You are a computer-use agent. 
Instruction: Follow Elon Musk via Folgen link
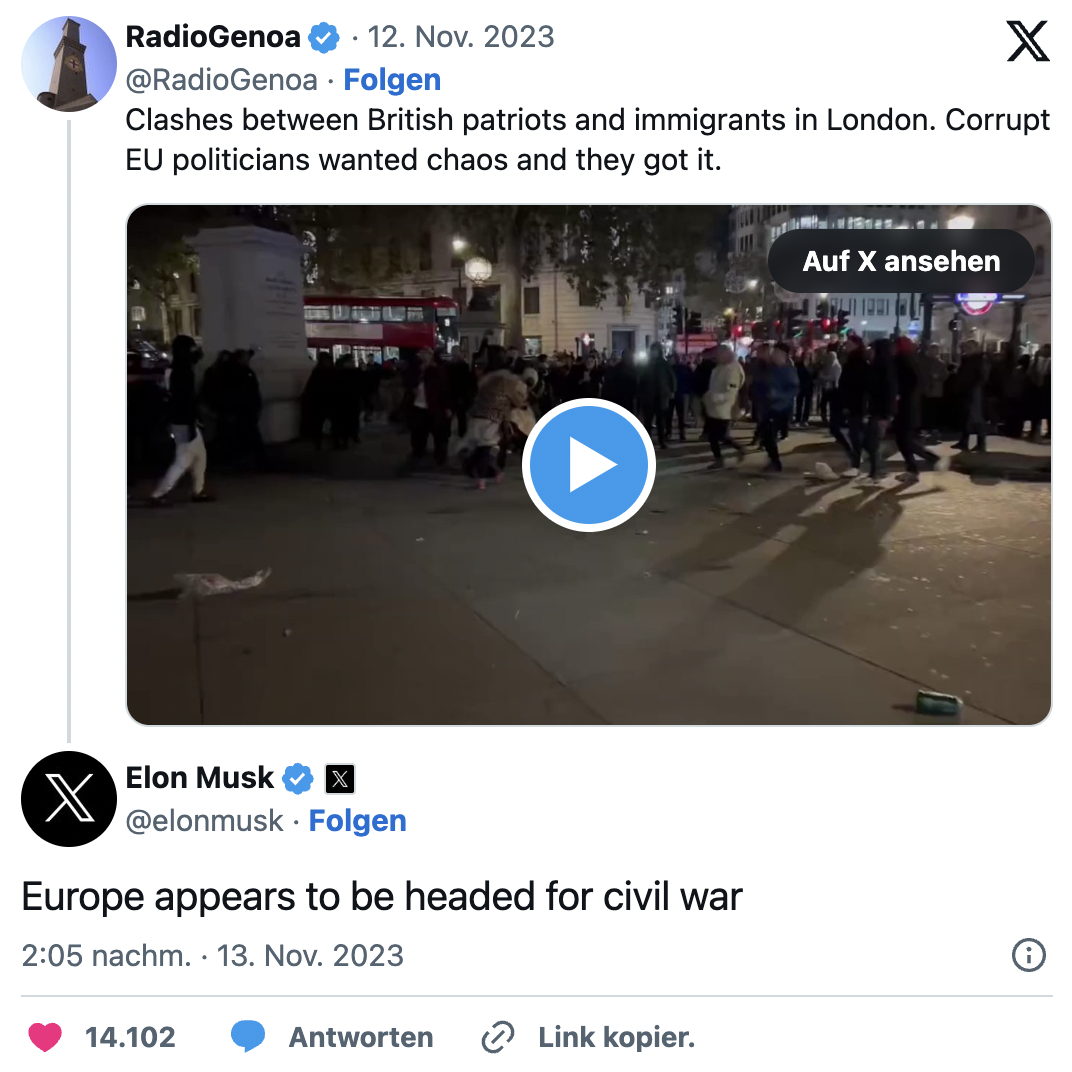(357, 821)
